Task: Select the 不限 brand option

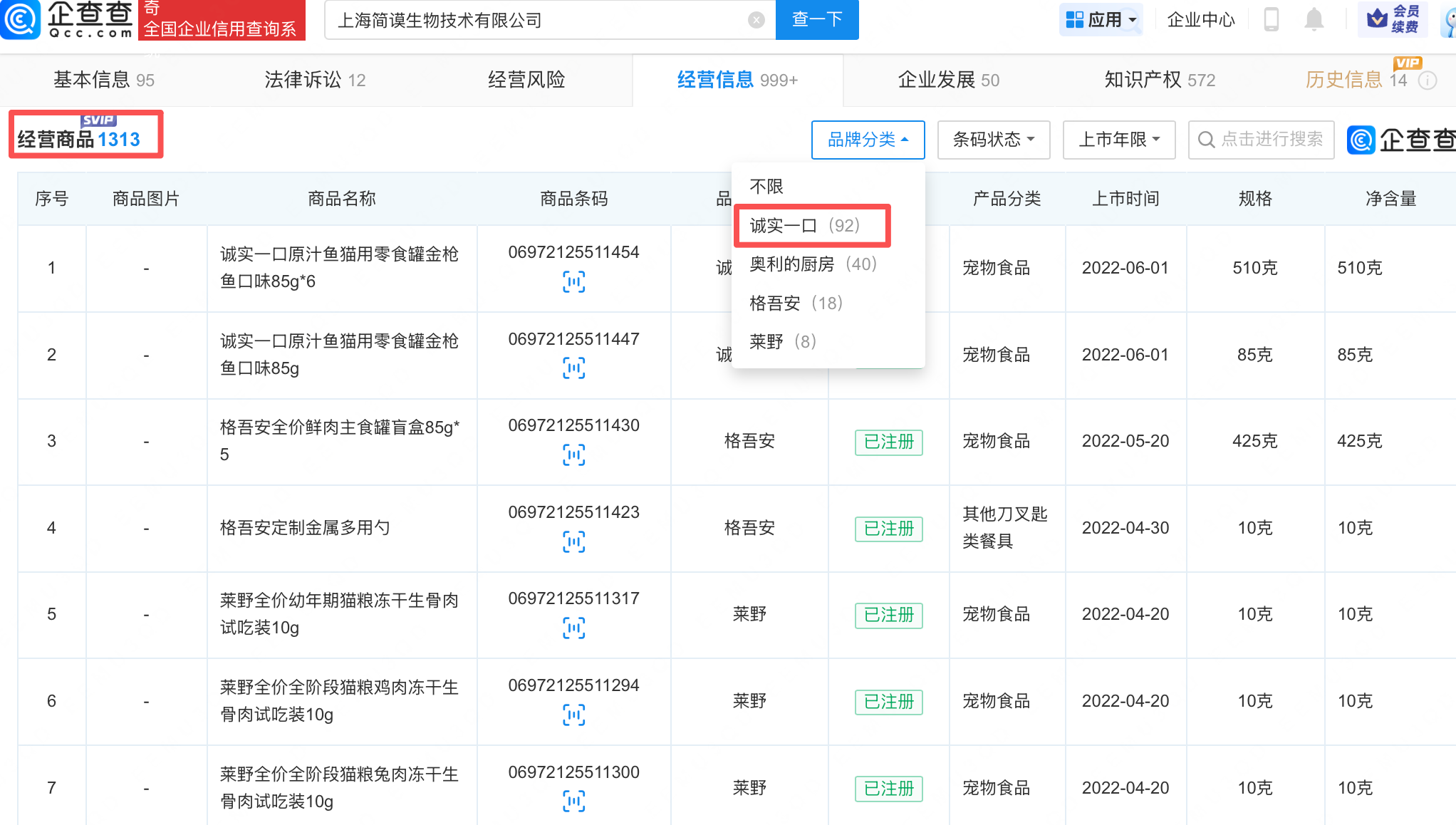Action: tap(766, 187)
